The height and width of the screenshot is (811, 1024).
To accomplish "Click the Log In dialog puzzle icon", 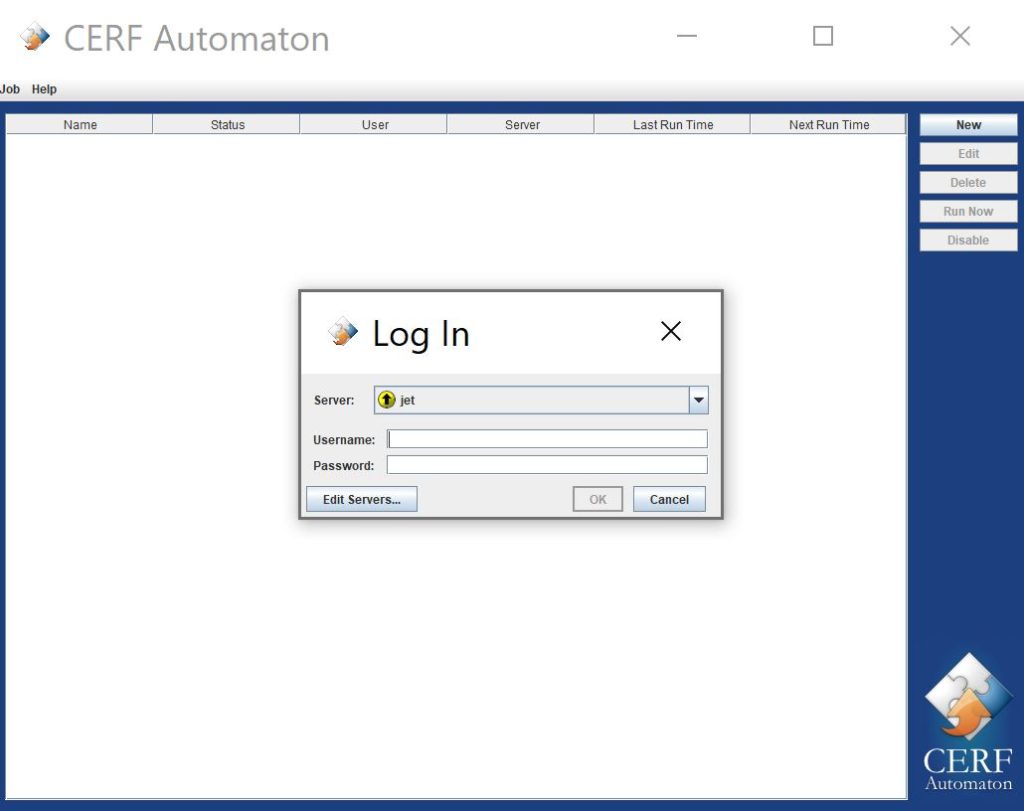I will (343, 332).
